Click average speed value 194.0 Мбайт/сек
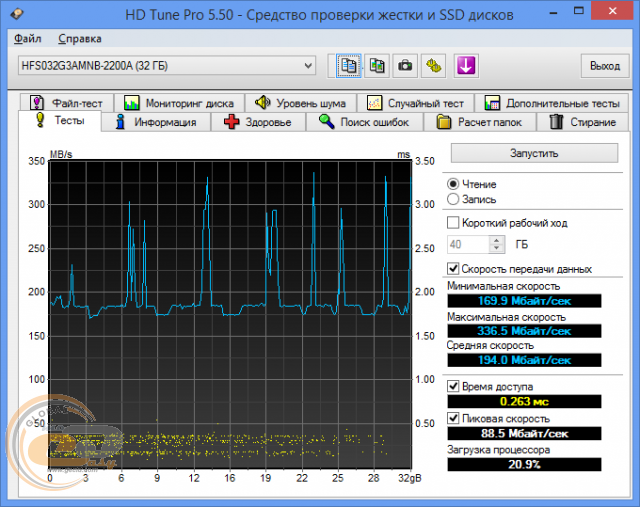Image resolution: width=640 pixels, height=507 pixels. click(x=524, y=360)
